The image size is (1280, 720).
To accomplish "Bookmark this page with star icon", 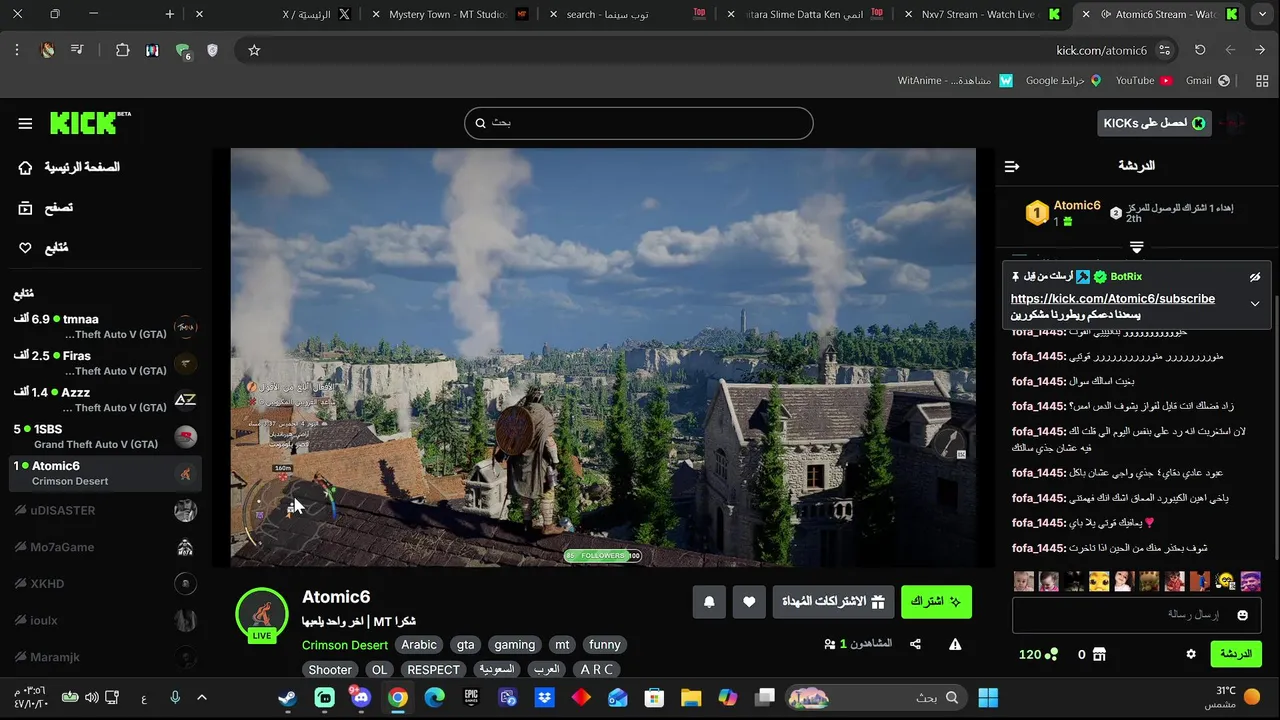I will [254, 50].
